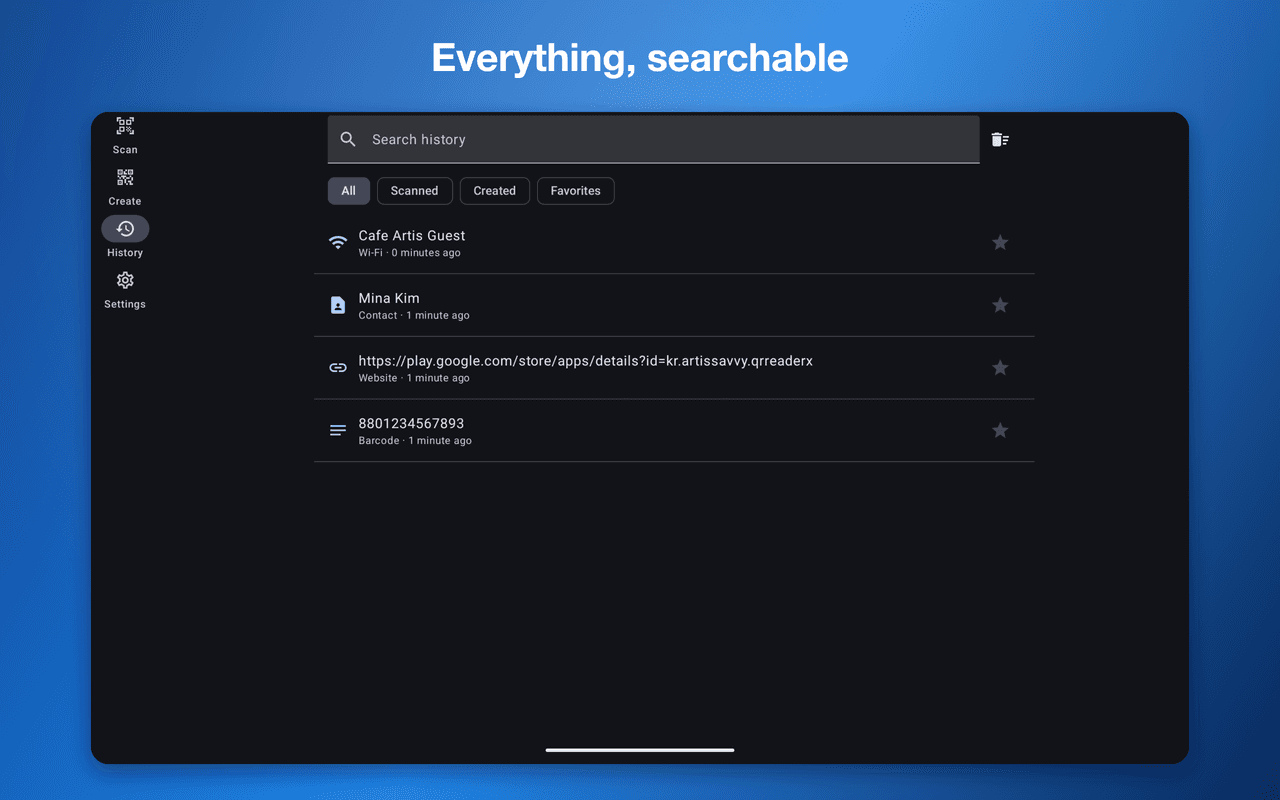Favorite the Cafe Artis Guest entry

(1000, 242)
